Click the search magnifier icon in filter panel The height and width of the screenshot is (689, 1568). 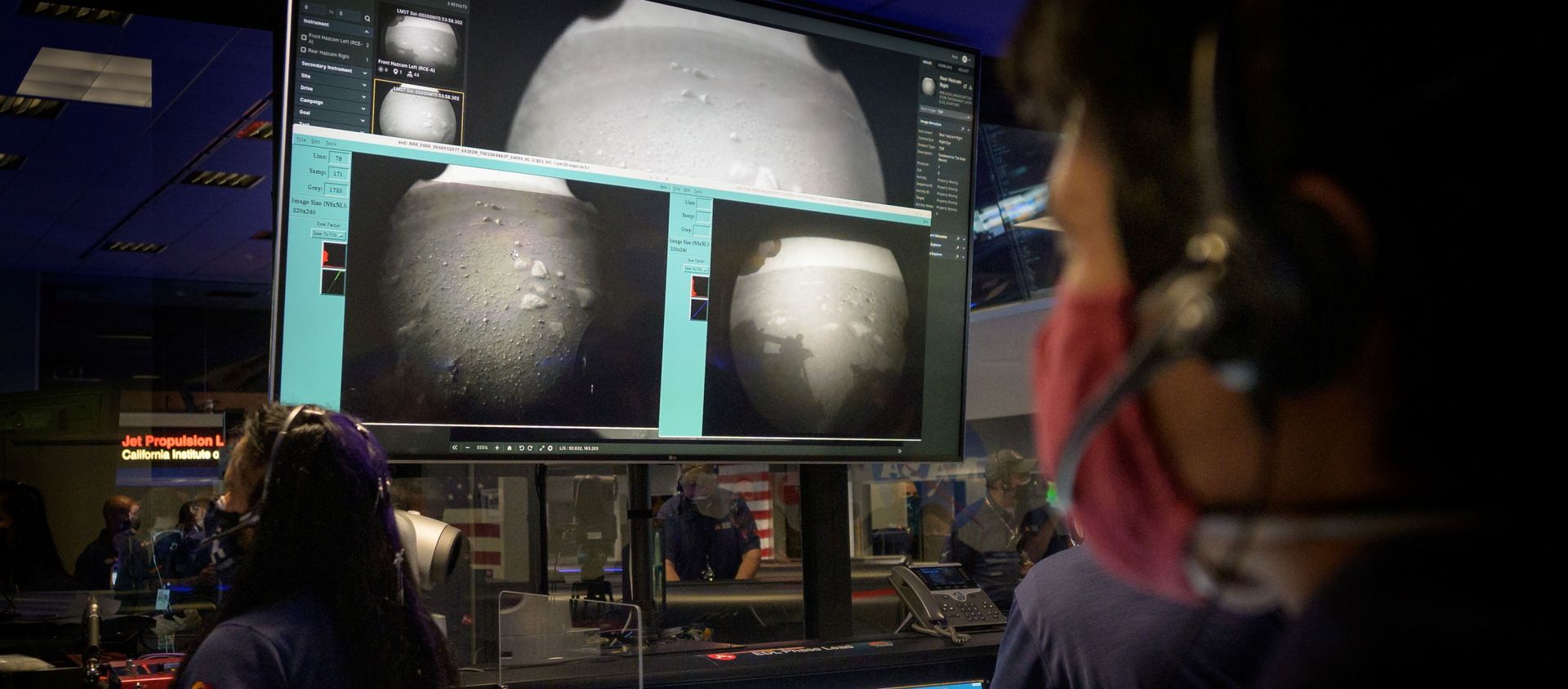[367, 18]
